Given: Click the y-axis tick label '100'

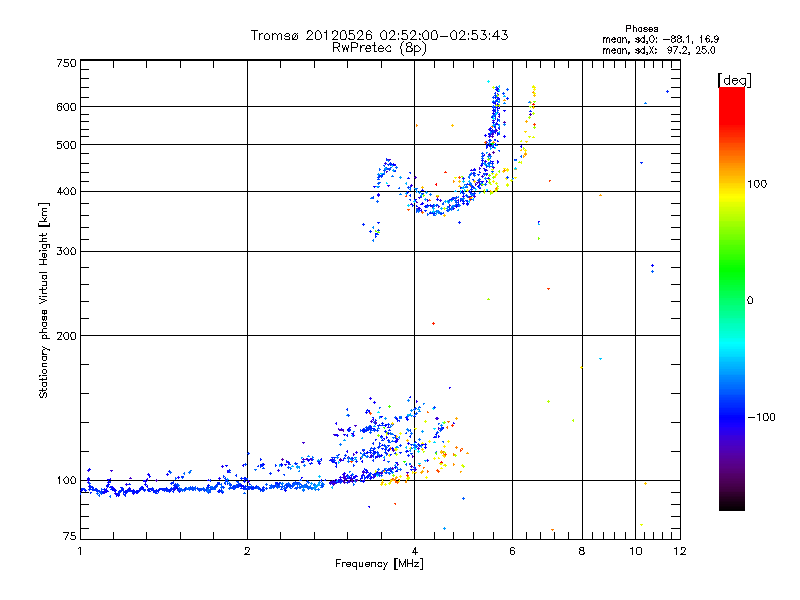Looking at the screenshot, I should 66,480.
